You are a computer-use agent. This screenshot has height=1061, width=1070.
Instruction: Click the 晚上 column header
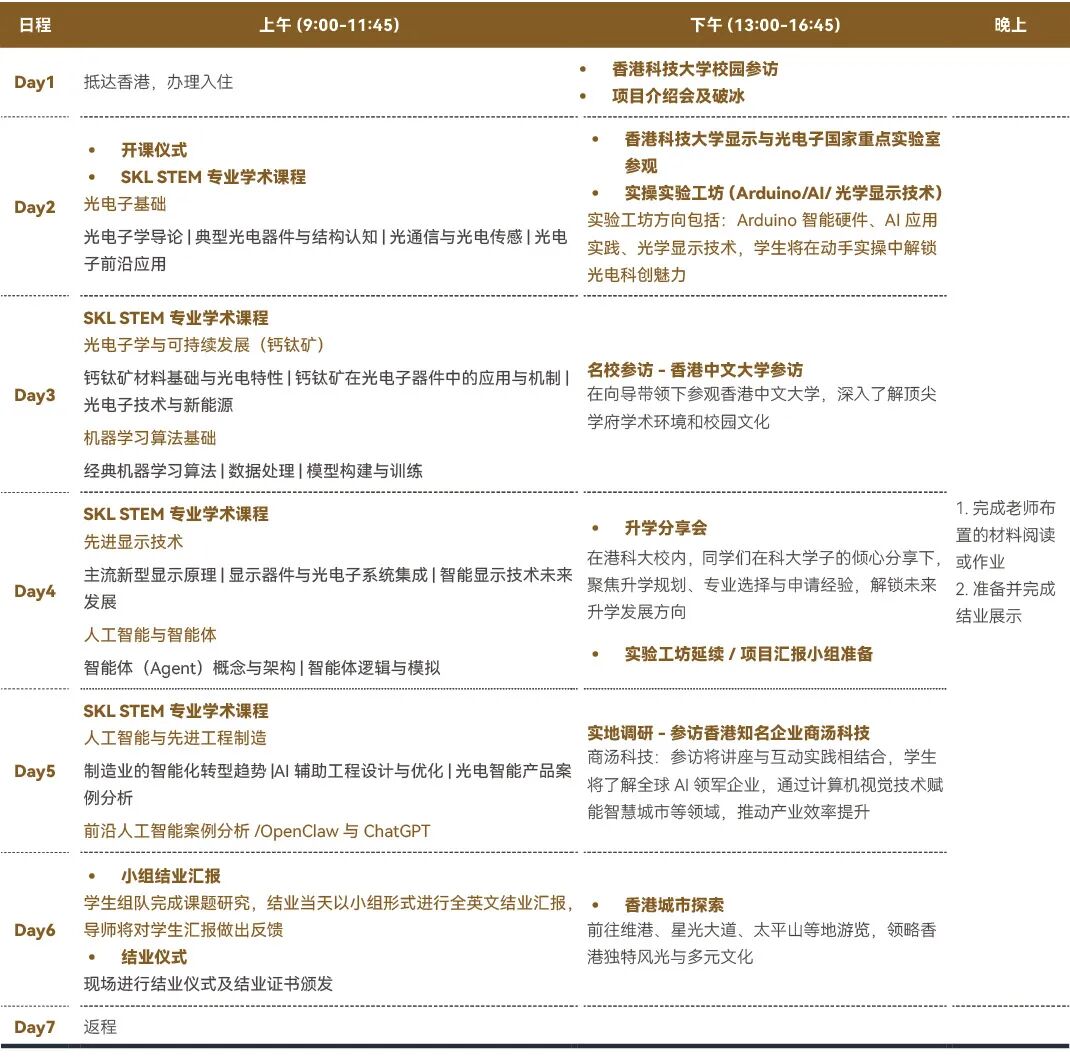1009,25
